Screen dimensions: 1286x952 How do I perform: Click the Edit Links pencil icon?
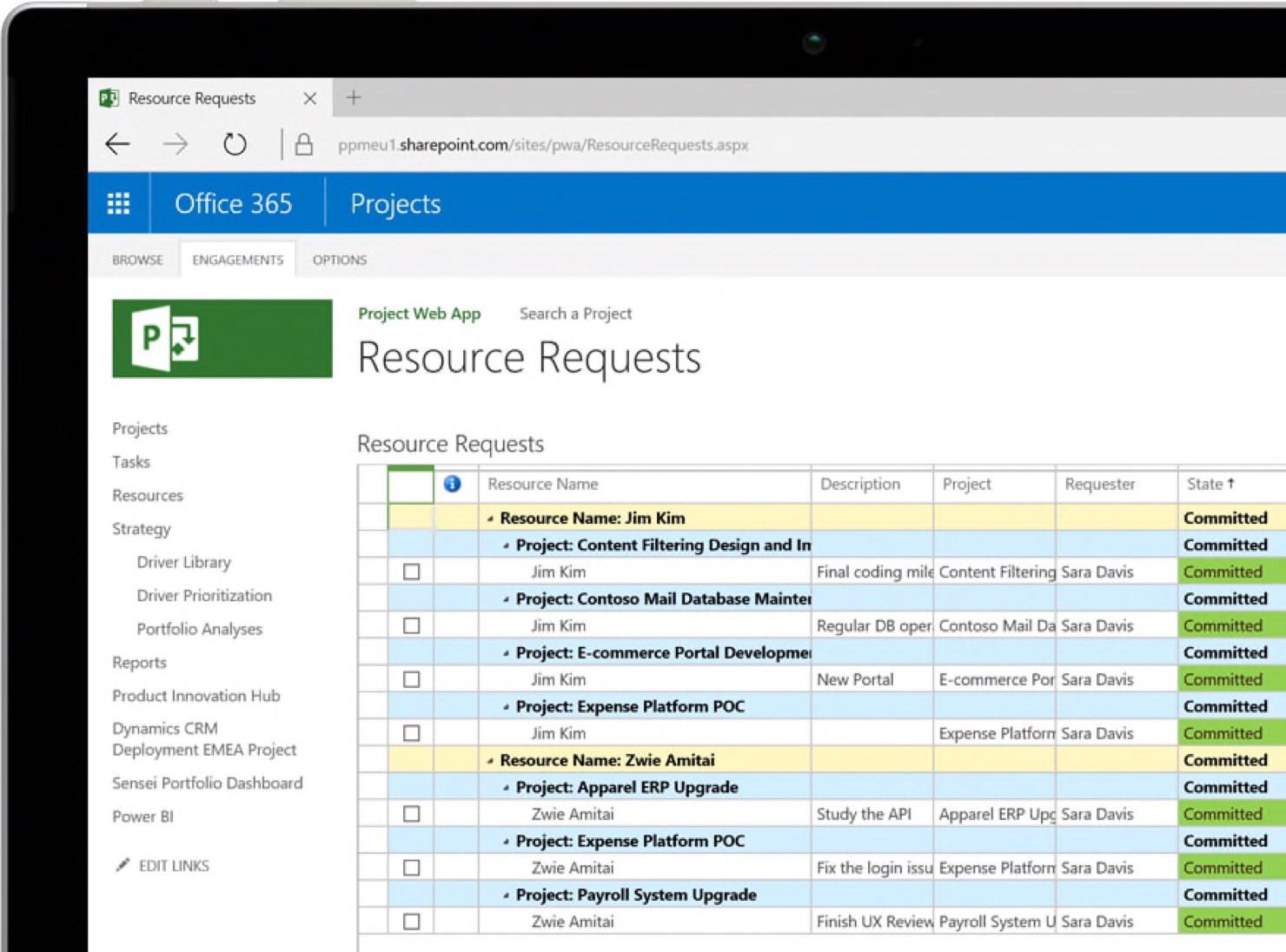122,864
